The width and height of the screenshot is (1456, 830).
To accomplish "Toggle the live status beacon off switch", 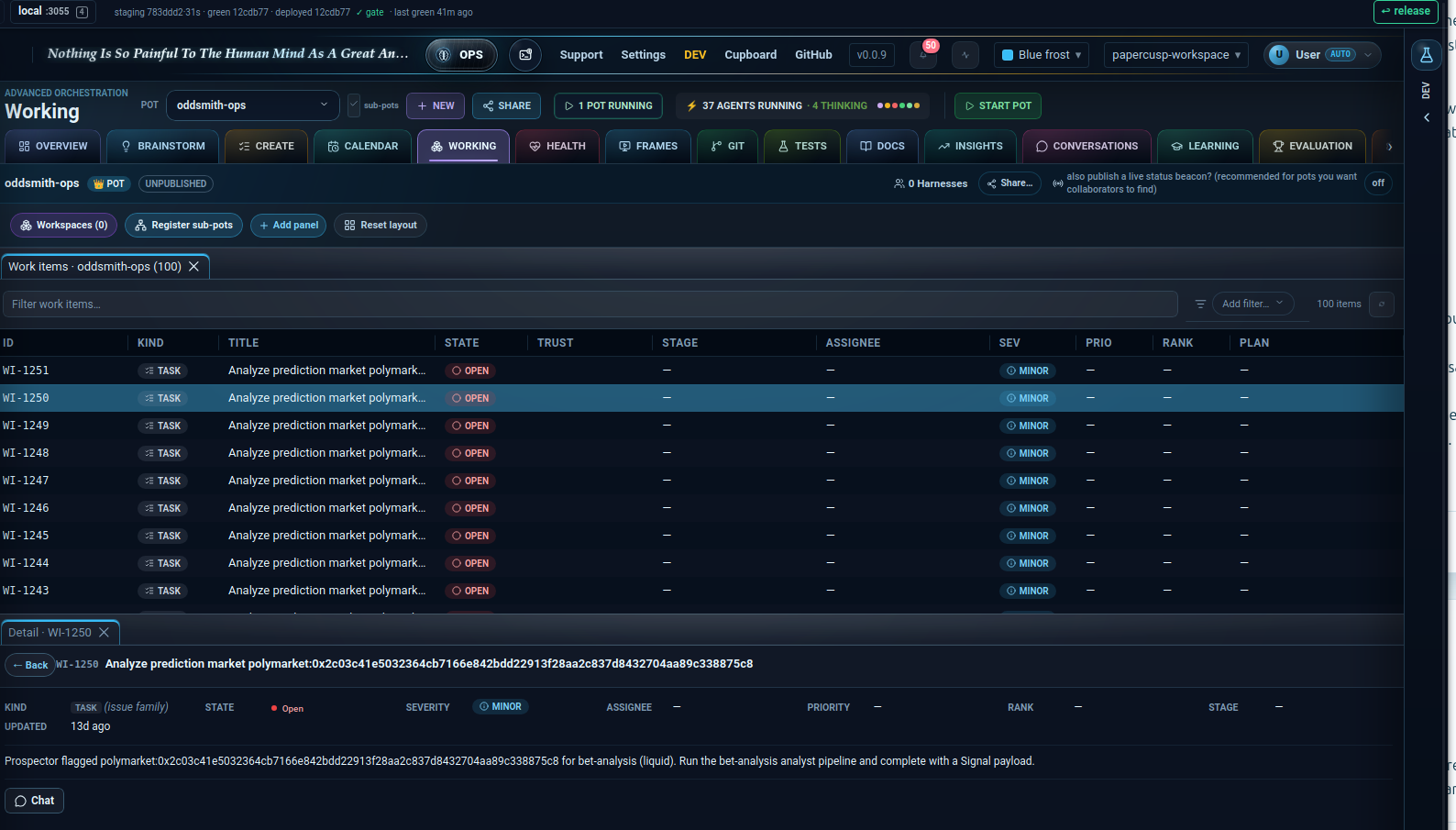I will coord(1378,183).
